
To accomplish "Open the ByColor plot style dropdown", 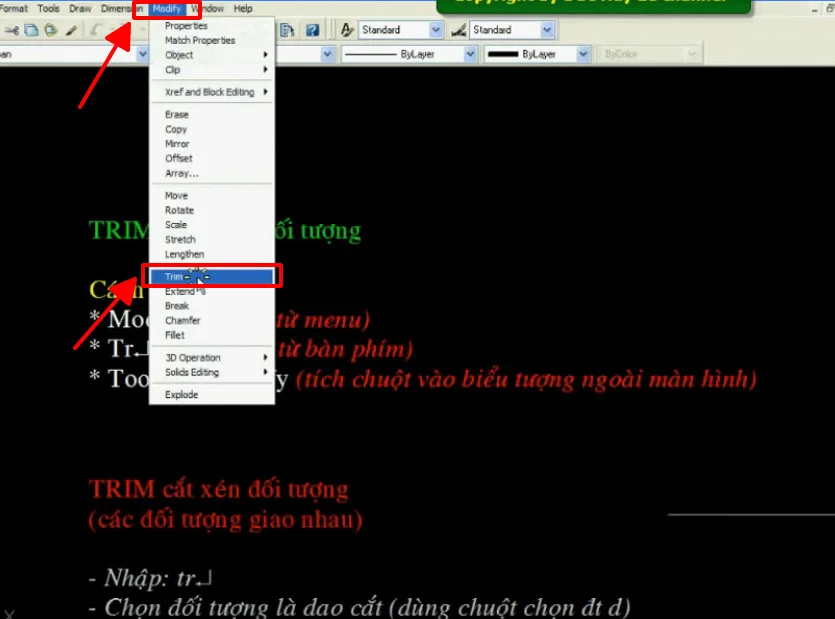I will coord(692,54).
